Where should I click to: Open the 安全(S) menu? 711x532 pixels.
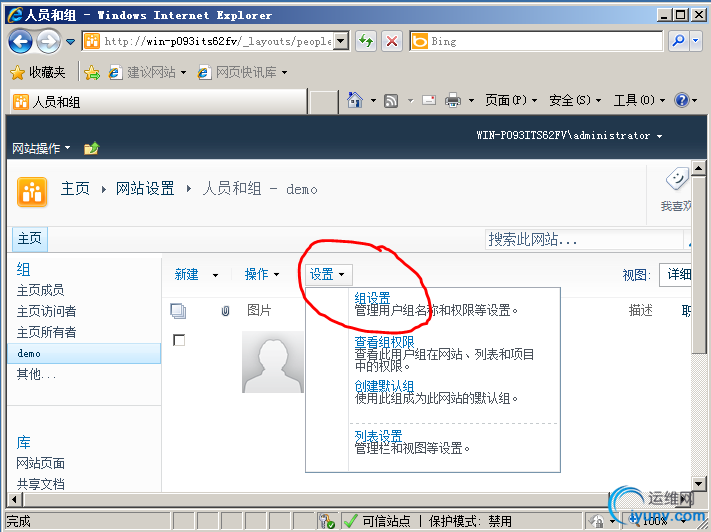coord(575,100)
